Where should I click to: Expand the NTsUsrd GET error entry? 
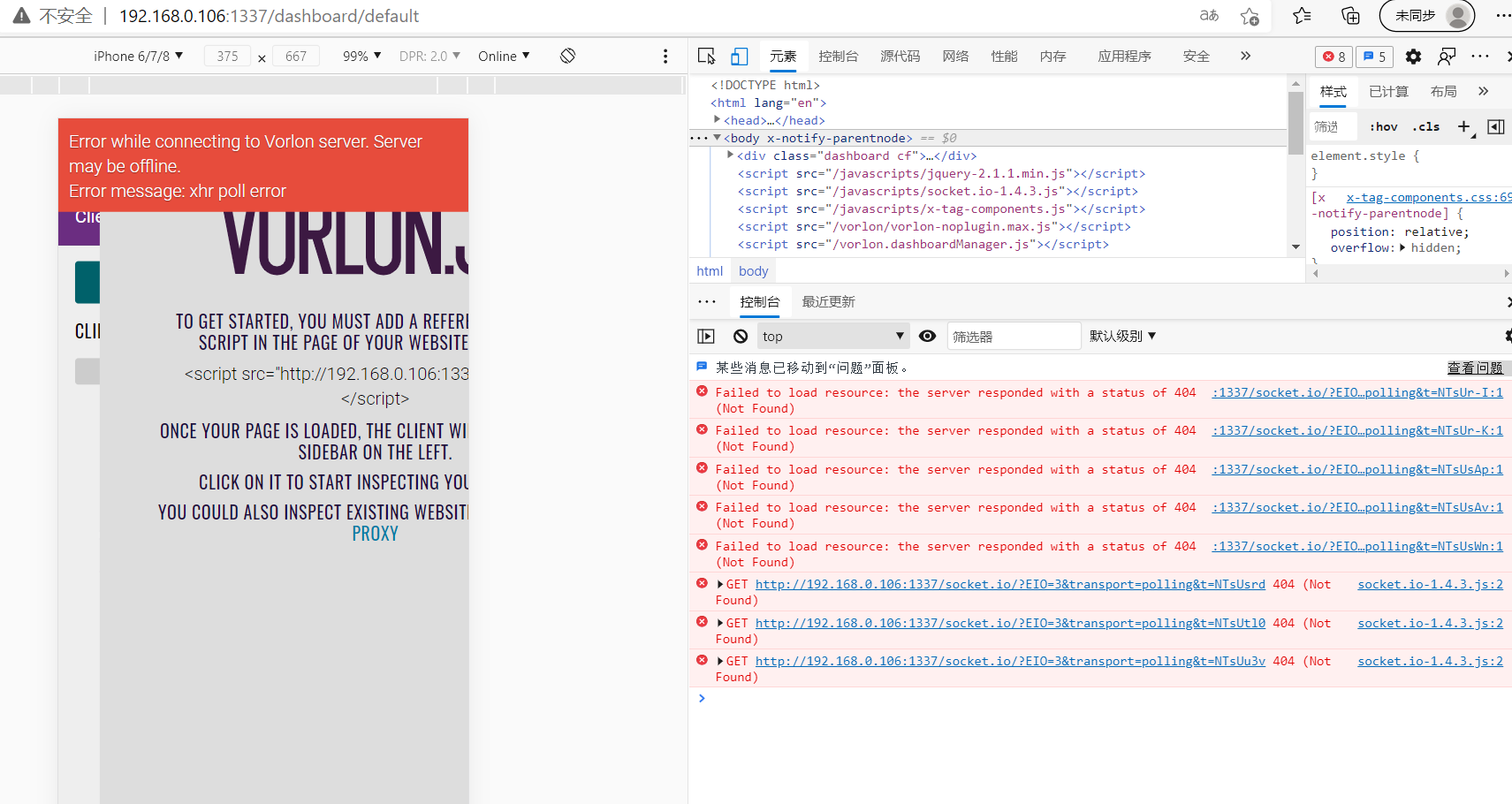pyautogui.click(x=720, y=584)
